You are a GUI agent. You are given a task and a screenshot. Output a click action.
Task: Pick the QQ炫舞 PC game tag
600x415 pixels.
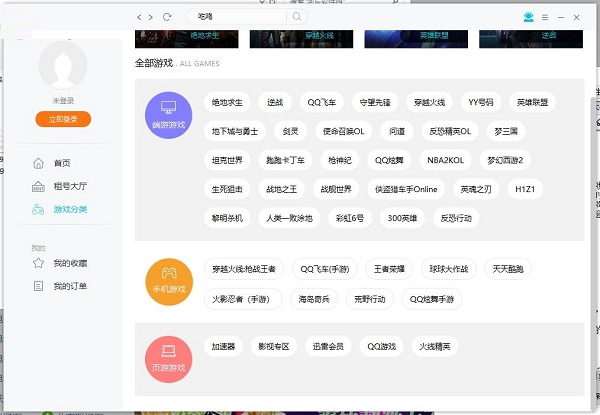tap(389, 160)
